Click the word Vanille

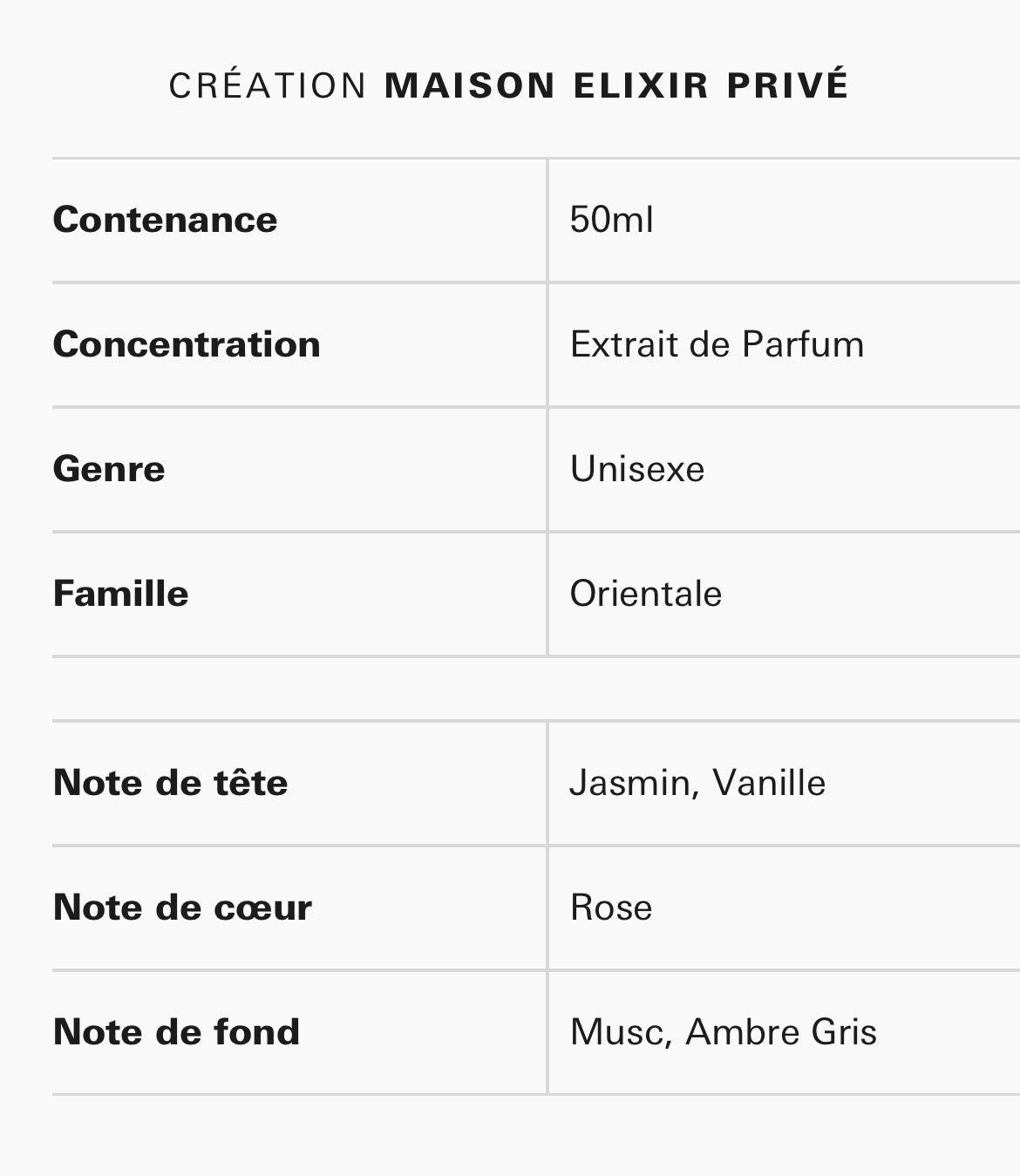click(769, 783)
